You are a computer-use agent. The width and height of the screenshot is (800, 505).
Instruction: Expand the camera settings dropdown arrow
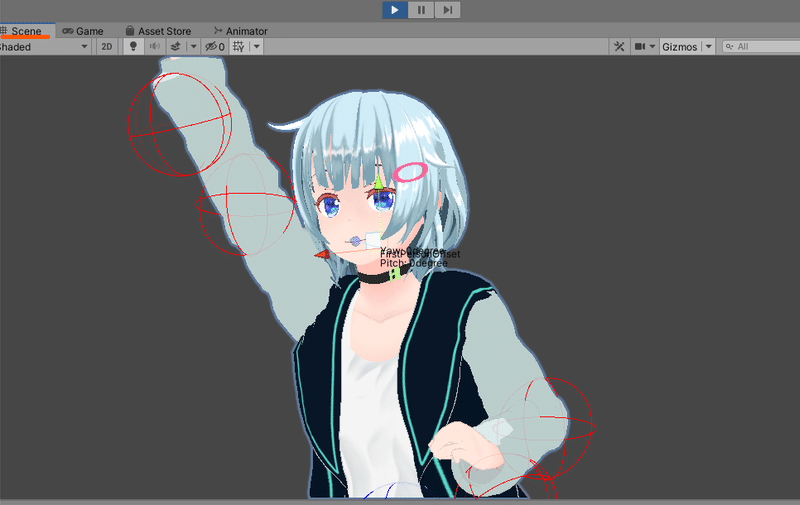pyautogui.click(x=652, y=46)
